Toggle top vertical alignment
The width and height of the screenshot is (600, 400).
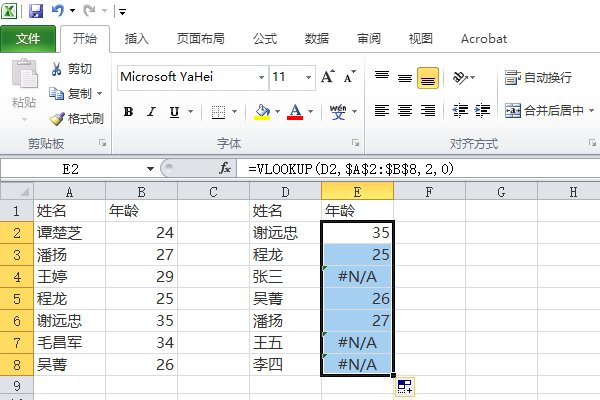pos(382,77)
